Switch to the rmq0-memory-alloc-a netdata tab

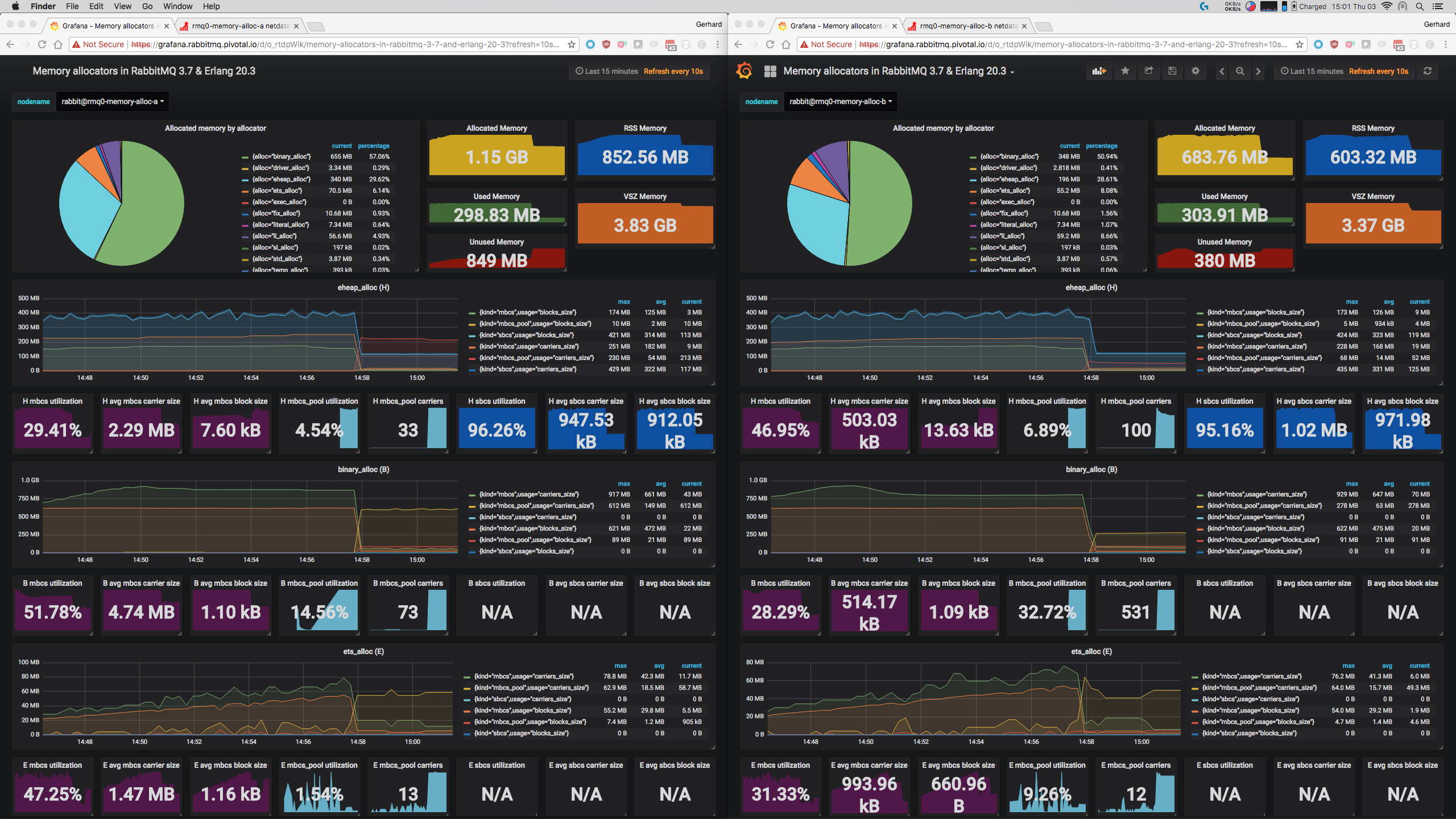[239, 26]
